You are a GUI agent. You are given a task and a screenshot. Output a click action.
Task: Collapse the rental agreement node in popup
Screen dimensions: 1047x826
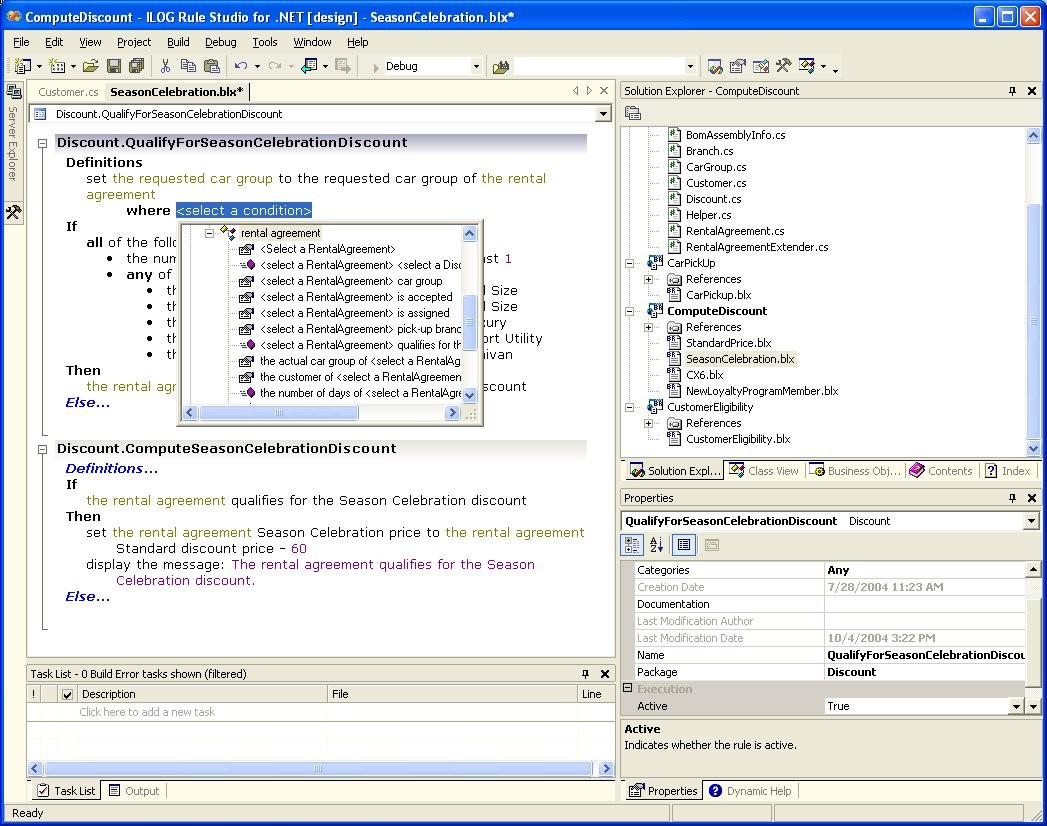209,233
